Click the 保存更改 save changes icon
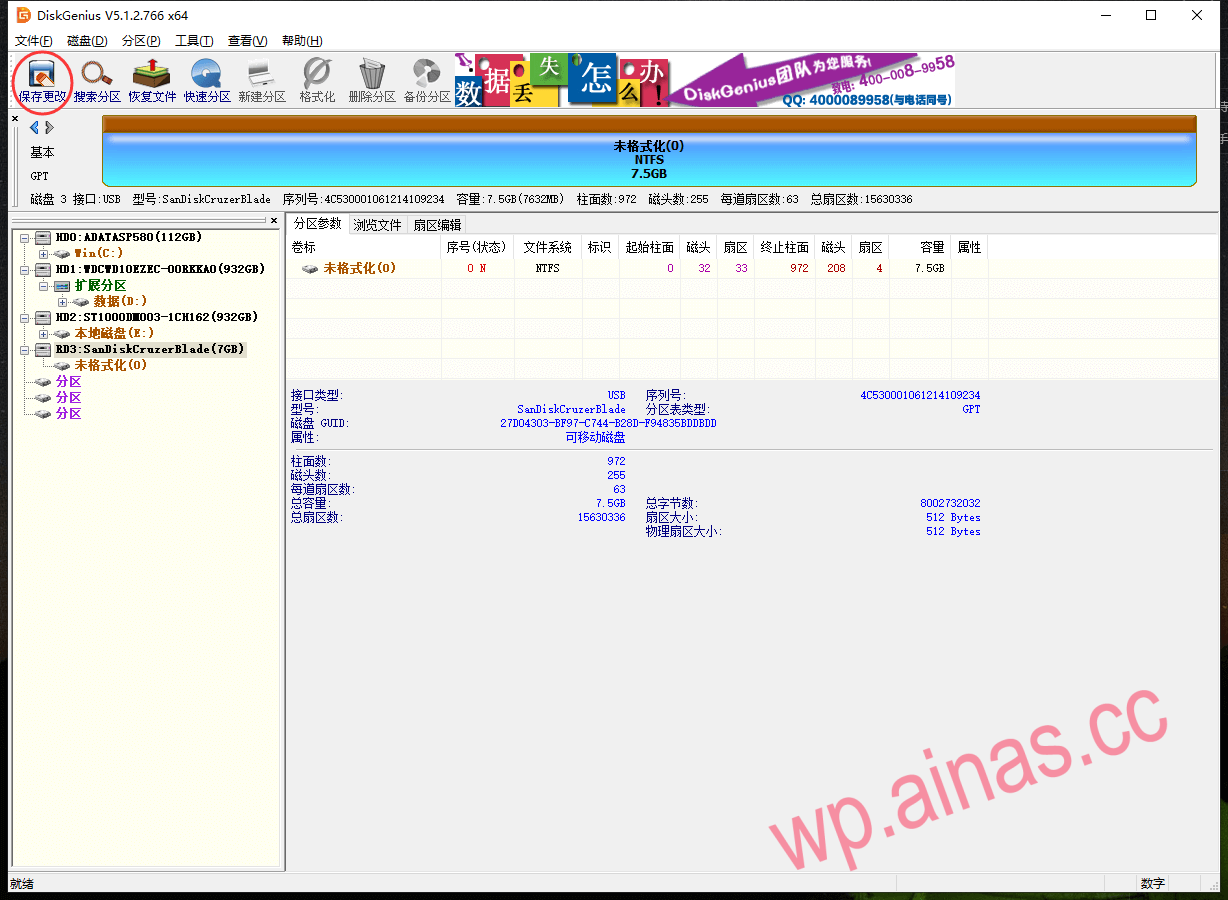Image resolution: width=1228 pixels, height=900 pixels. pos(42,81)
